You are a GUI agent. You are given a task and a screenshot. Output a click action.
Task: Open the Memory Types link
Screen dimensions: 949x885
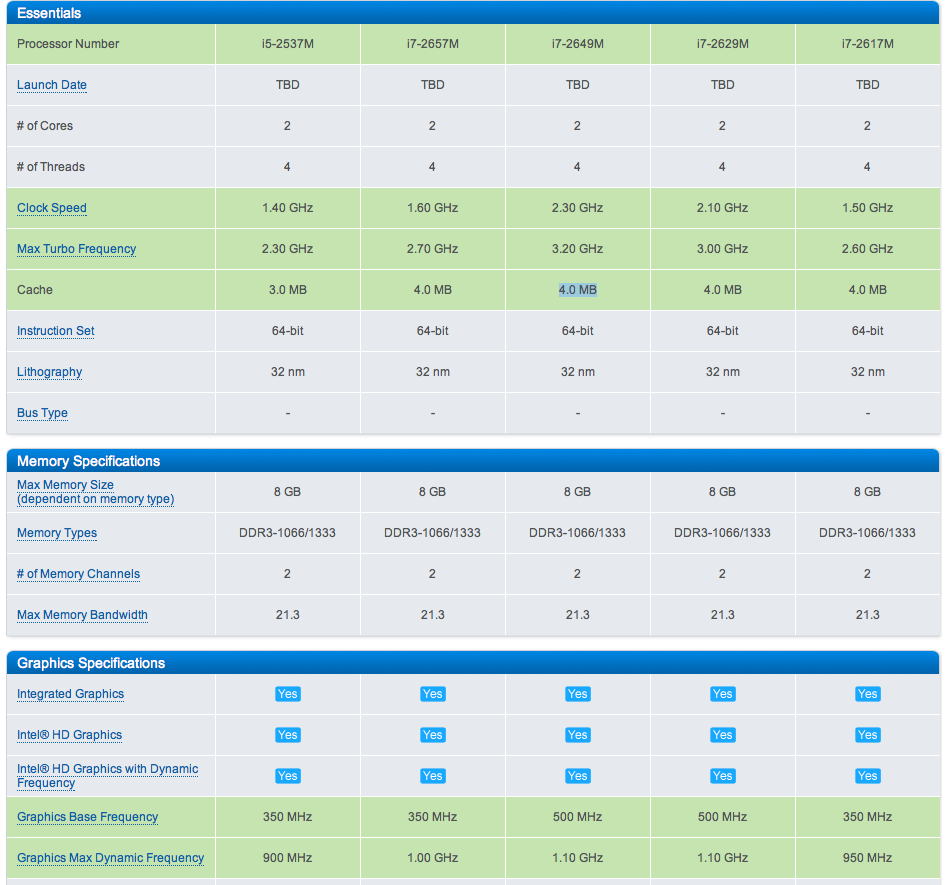pos(57,533)
